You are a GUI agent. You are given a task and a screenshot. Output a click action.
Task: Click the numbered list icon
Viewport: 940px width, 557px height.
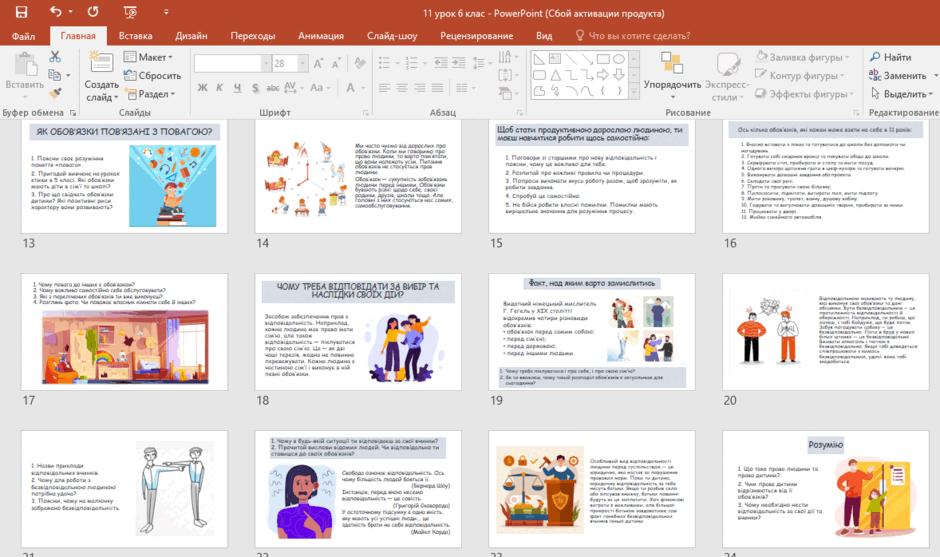tap(411, 63)
